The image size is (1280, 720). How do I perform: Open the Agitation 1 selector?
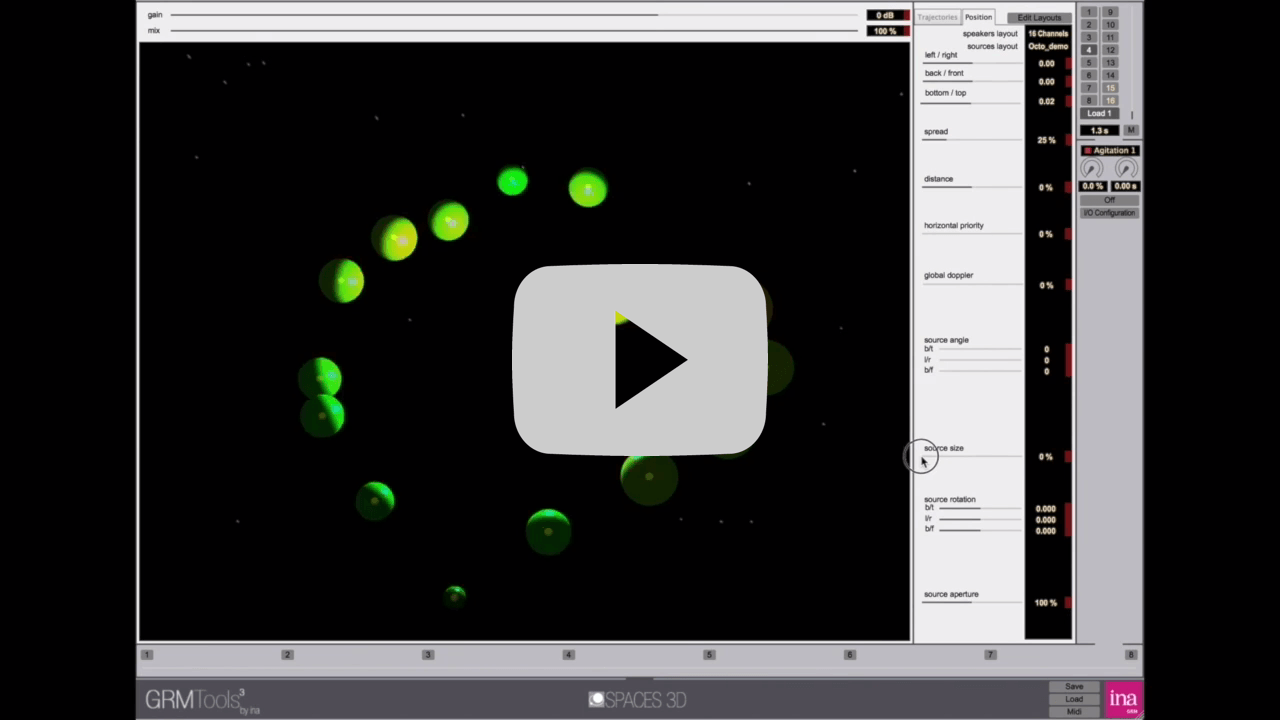pyautogui.click(x=1109, y=150)
